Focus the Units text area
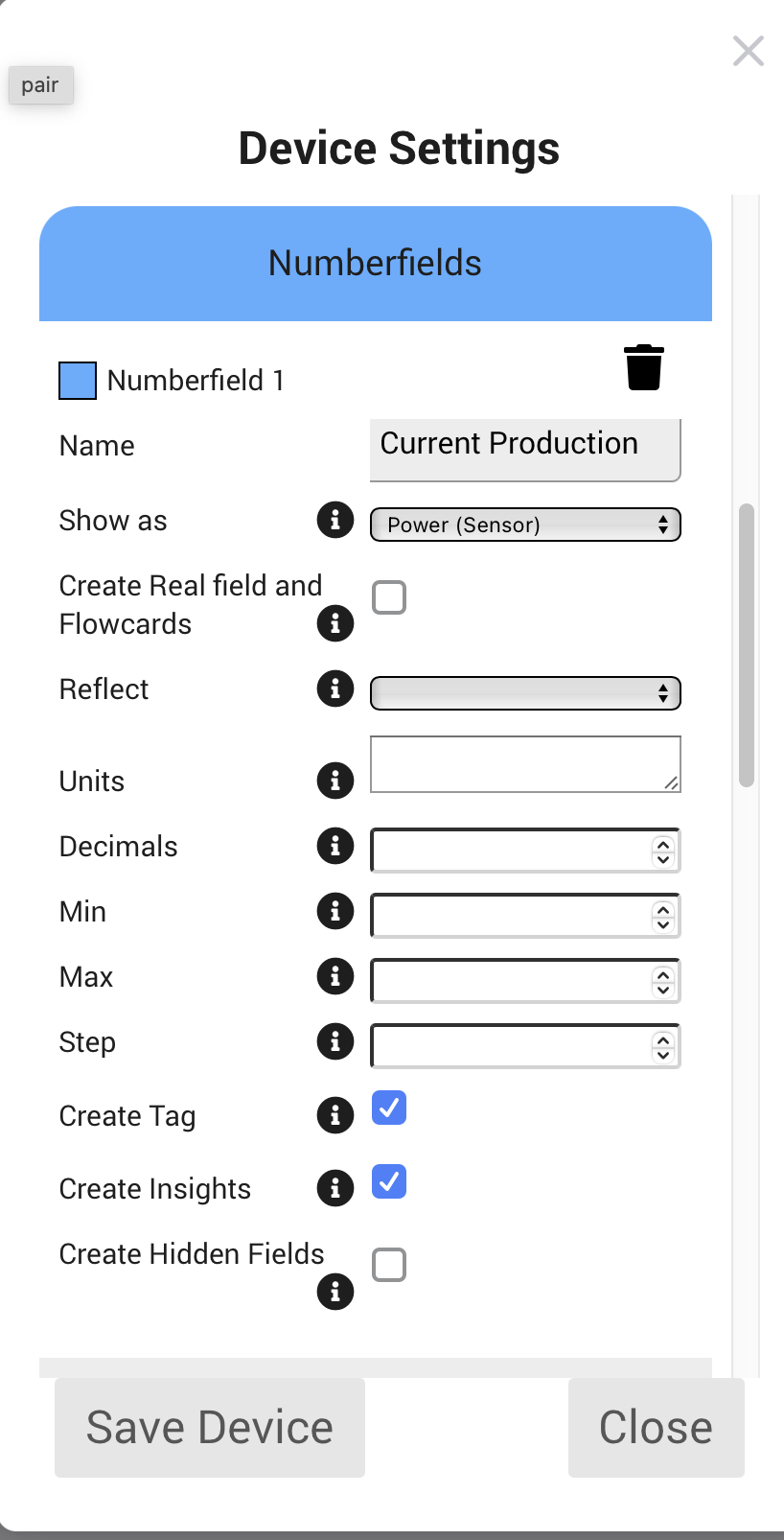This screenshot has width=784, height=1540. click(x=525, y=764)
